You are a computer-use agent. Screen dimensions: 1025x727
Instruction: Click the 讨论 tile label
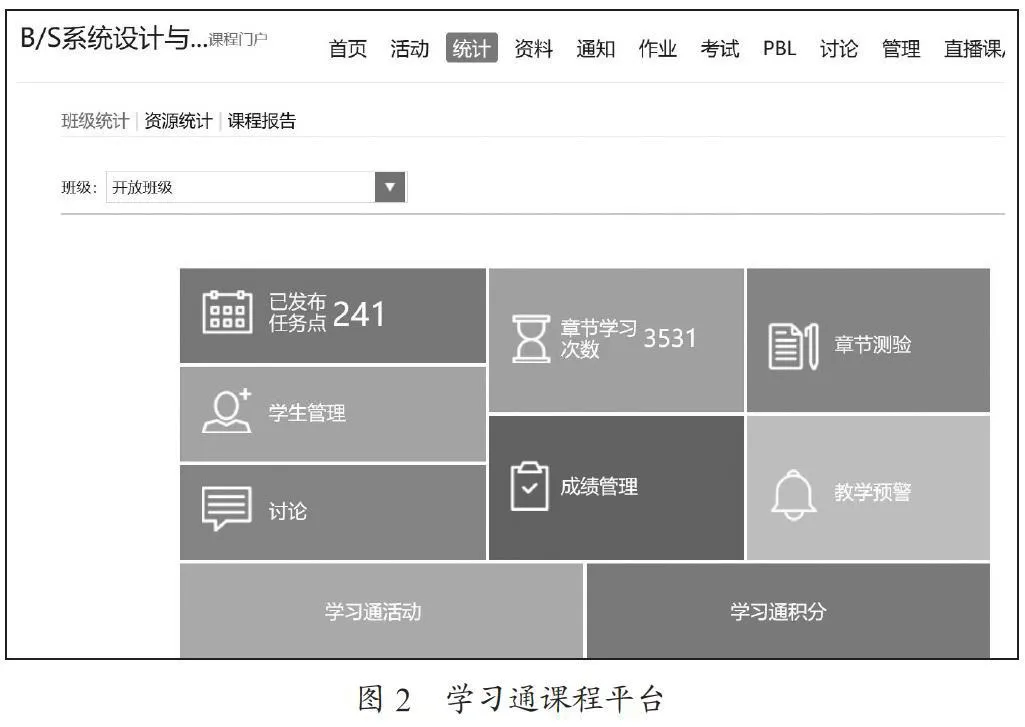pos(287,511)
